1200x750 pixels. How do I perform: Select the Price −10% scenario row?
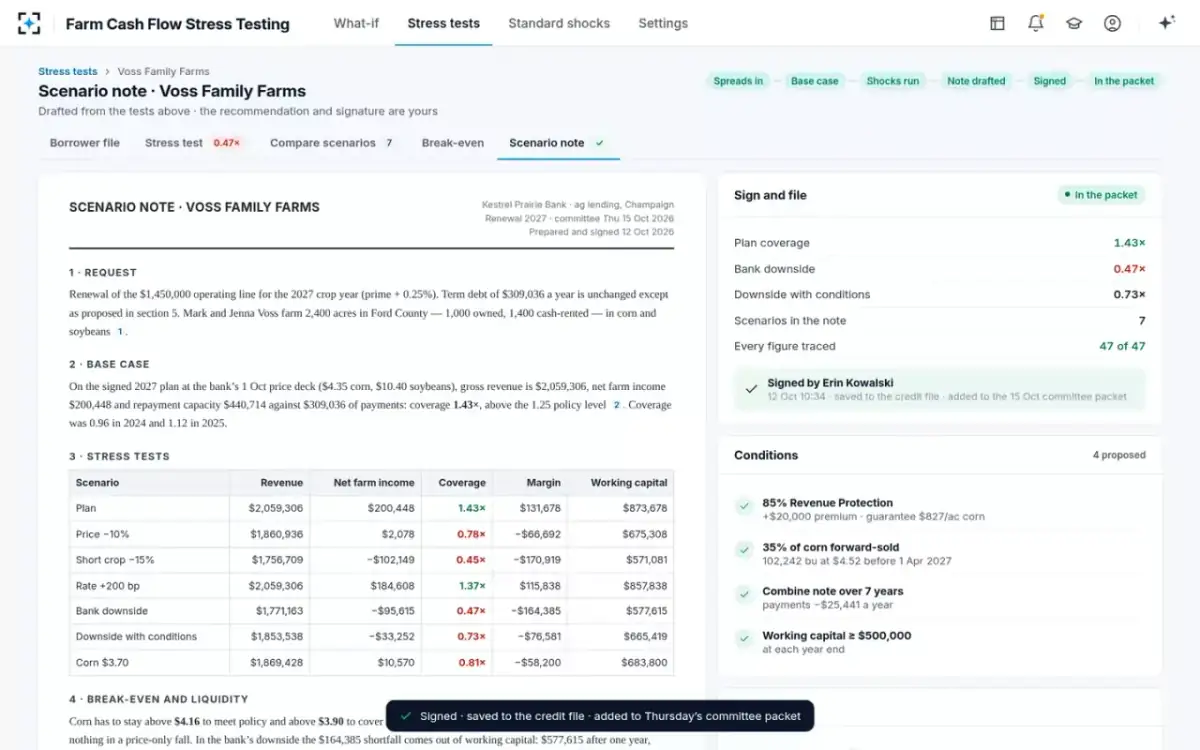click(x=371, y=534)
